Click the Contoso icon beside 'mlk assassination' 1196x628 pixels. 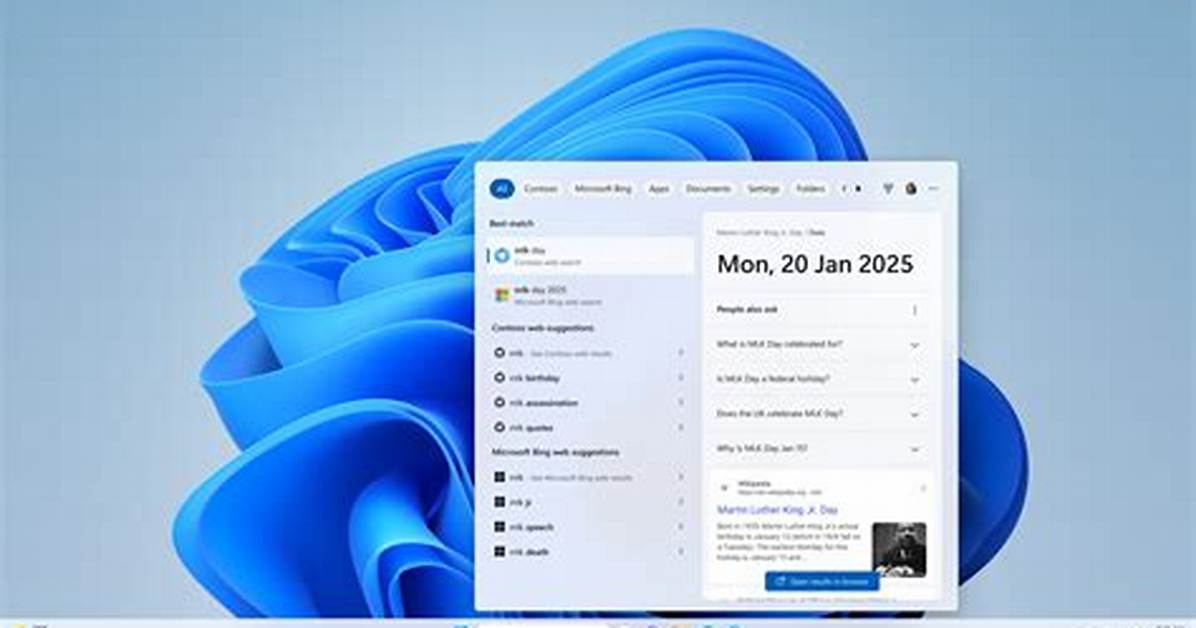(x=500, y=403)
